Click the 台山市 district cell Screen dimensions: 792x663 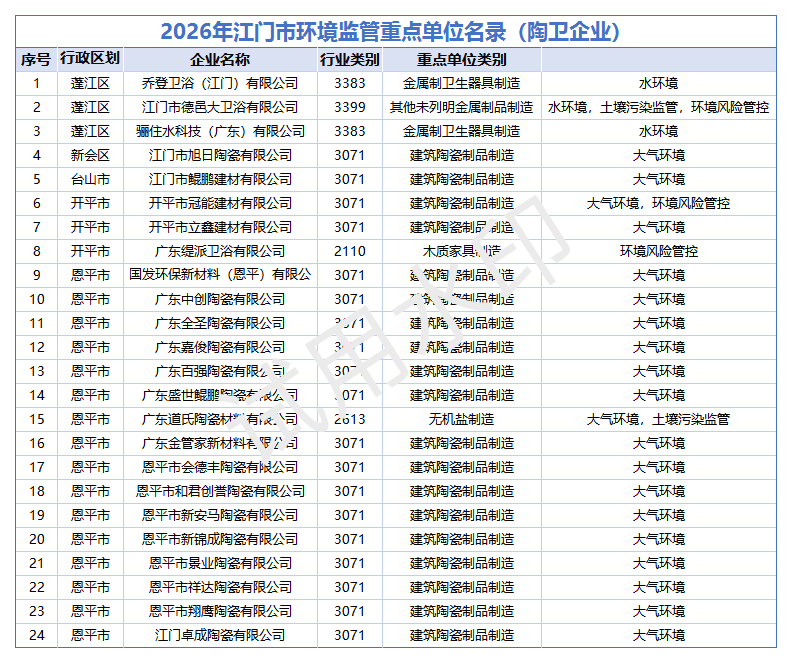click(x=90, y=179)
